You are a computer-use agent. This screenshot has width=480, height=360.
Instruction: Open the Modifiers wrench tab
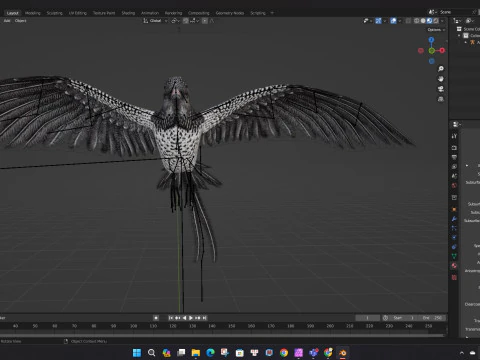[x=454, y=219]
